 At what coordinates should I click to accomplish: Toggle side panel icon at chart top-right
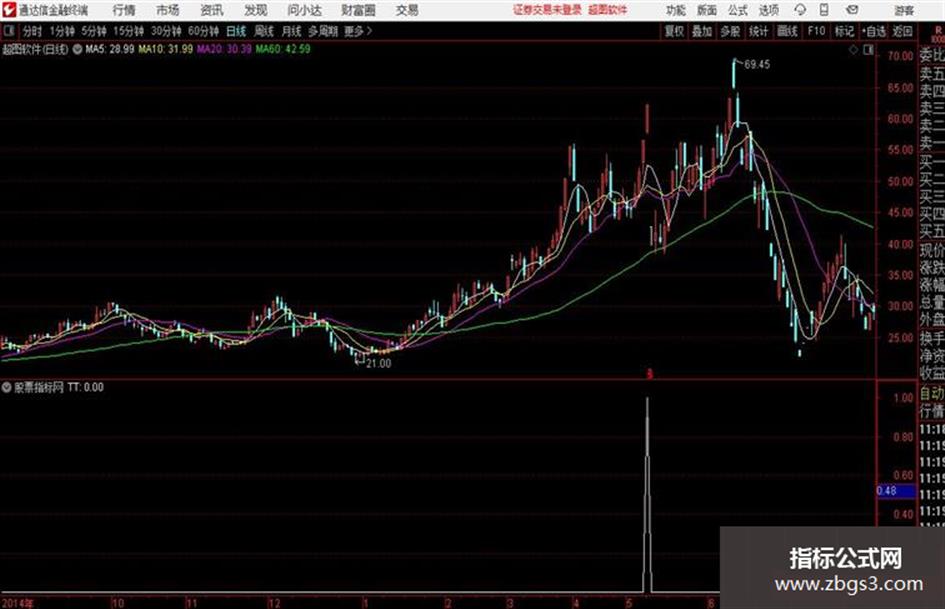tap(868, 51)
